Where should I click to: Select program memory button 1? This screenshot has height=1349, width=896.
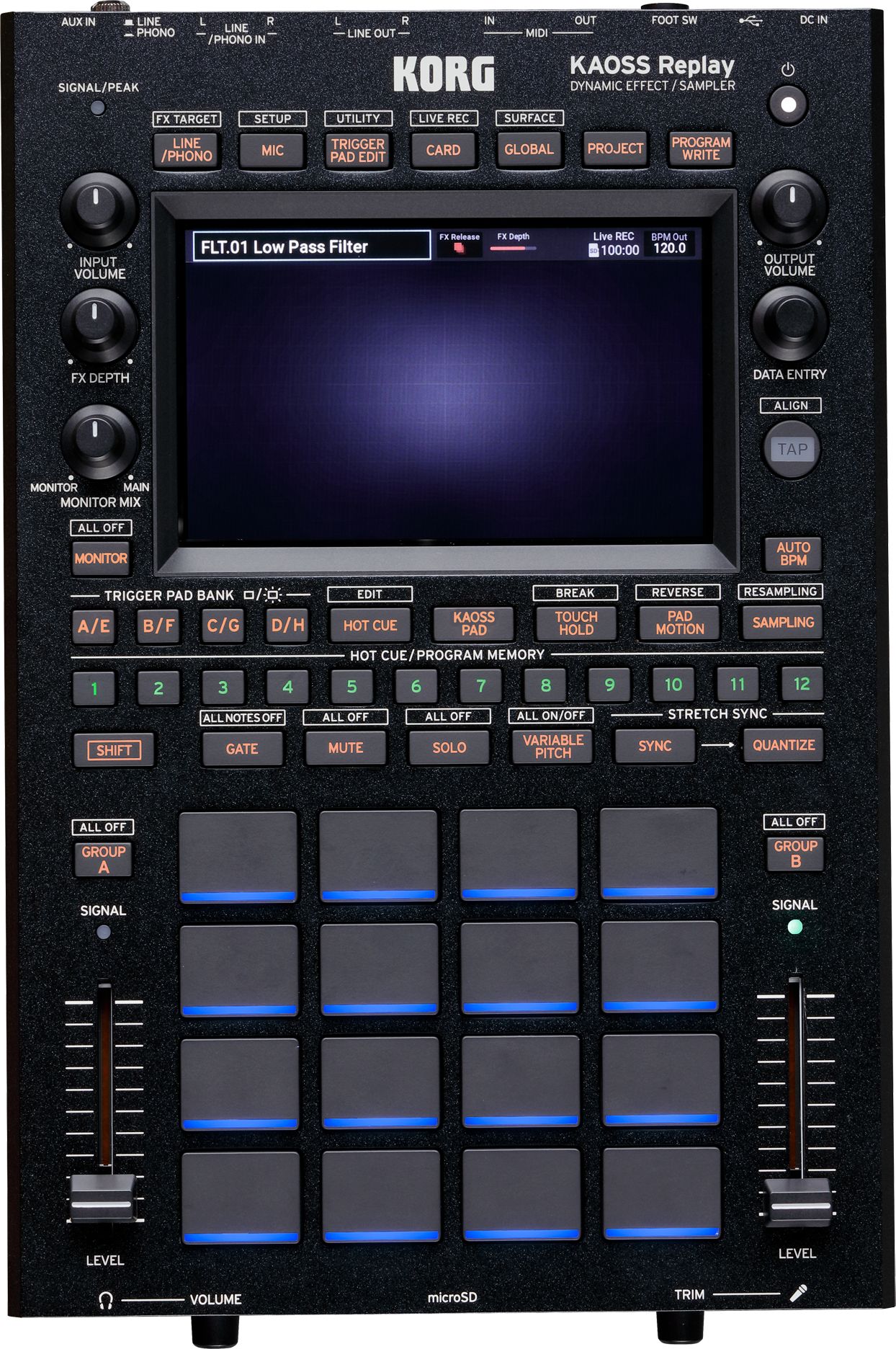tap(94, 688)
